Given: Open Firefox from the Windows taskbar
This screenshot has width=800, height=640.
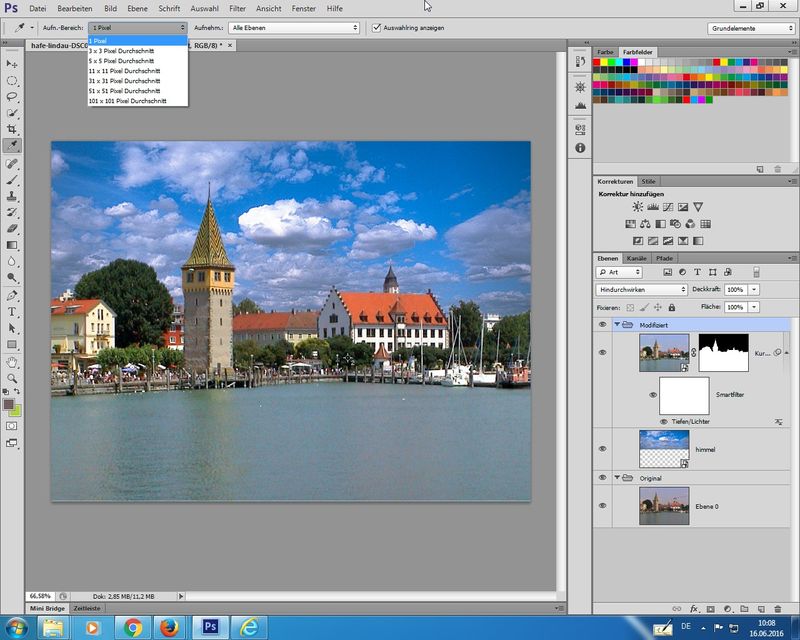Looking at the screenshot, I should (169, 627).
